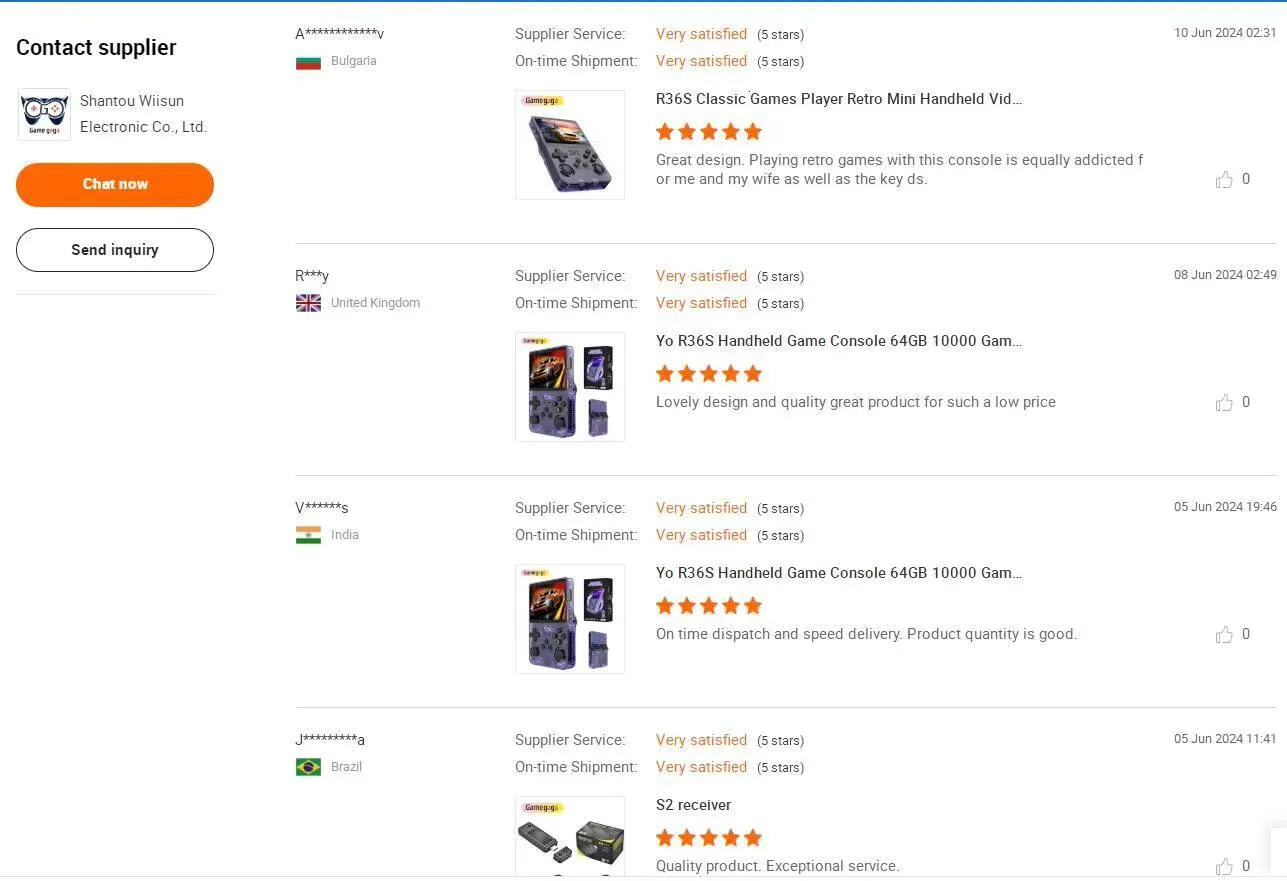View the product thumbnail in R***y's review

570,387
